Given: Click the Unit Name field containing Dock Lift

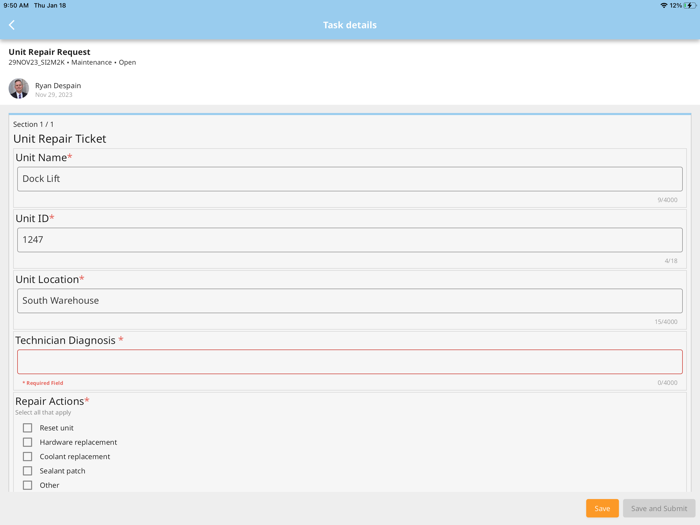Looking at the screenshot, I should point(350,179).
